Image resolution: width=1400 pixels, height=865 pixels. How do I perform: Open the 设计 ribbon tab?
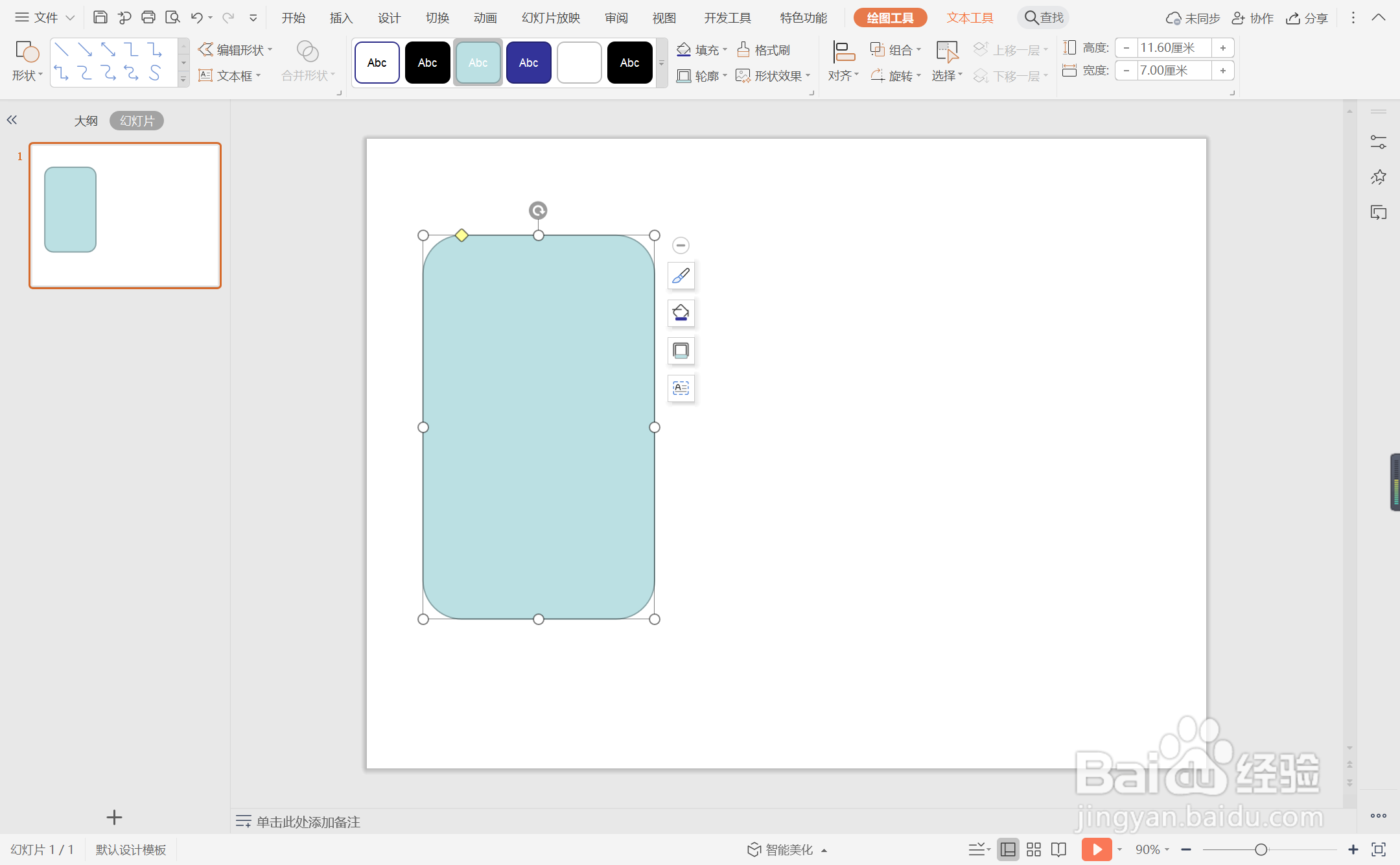click(x=389, y=18)
